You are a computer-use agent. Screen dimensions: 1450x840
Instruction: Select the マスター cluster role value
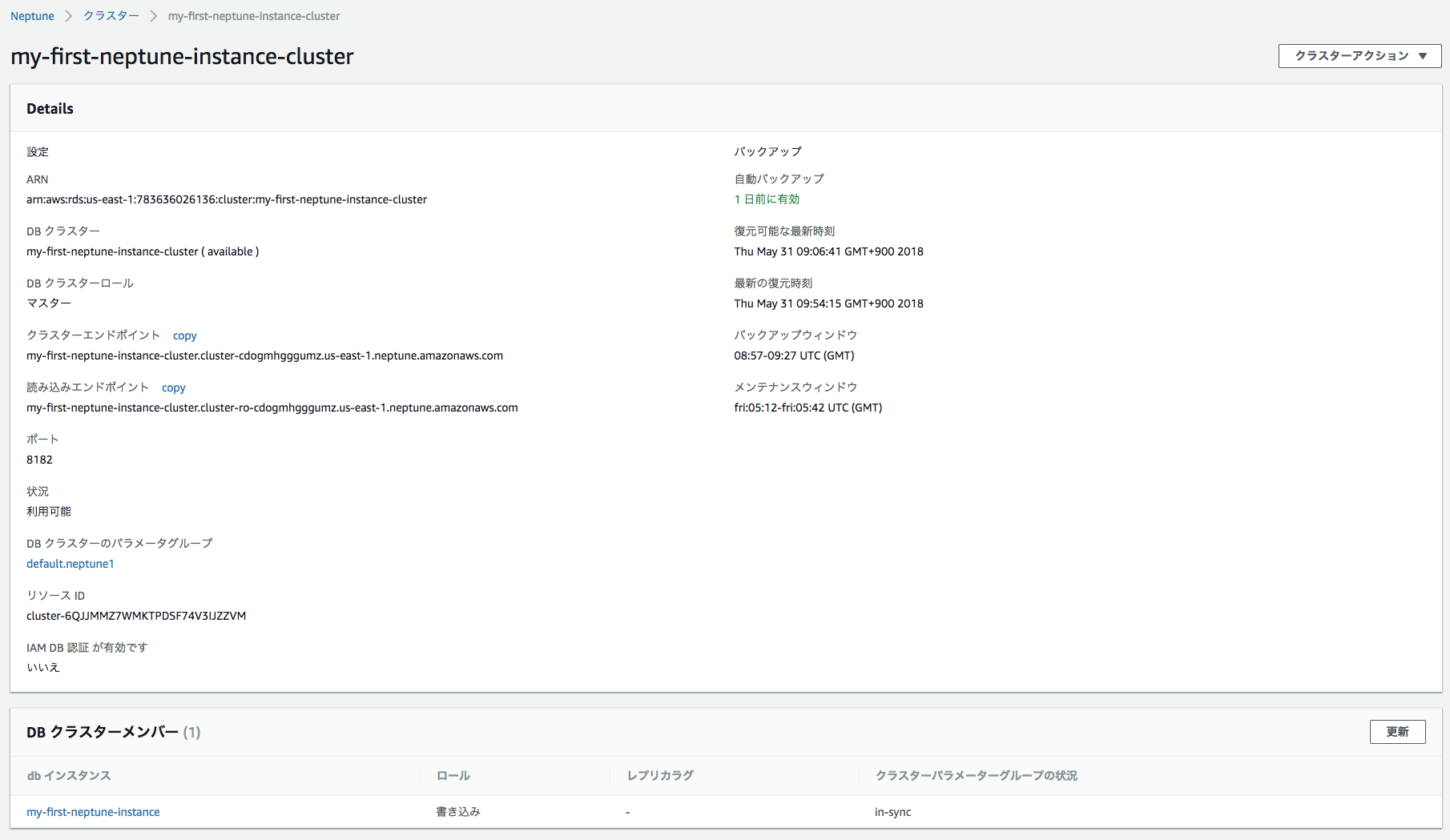coord(49,303)
